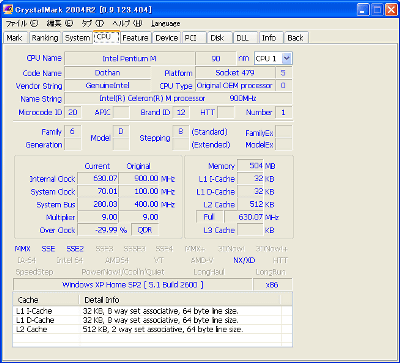Switch to the System tab
This screenshot has height=363, width=400.
[77, 38]
